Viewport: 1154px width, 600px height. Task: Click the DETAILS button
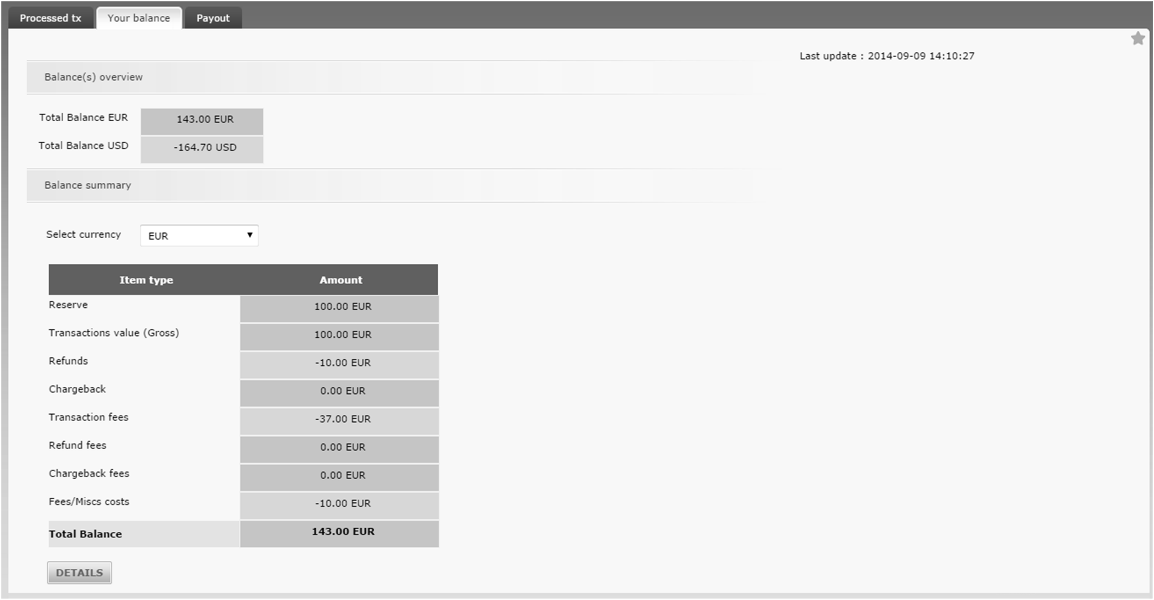coord(79,573)
